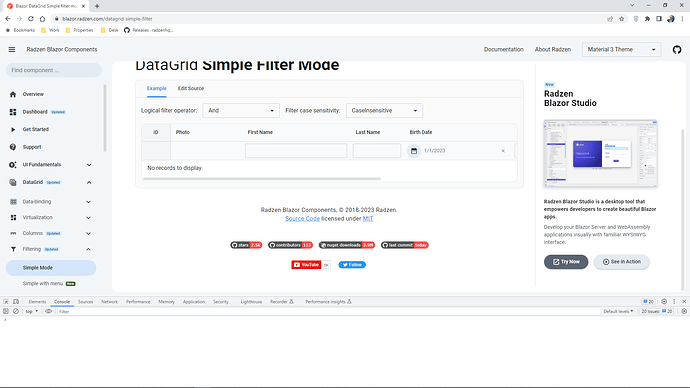Open the Logical filter operator dropdown
Screen dimensions: 690x388
coord(241,110)
